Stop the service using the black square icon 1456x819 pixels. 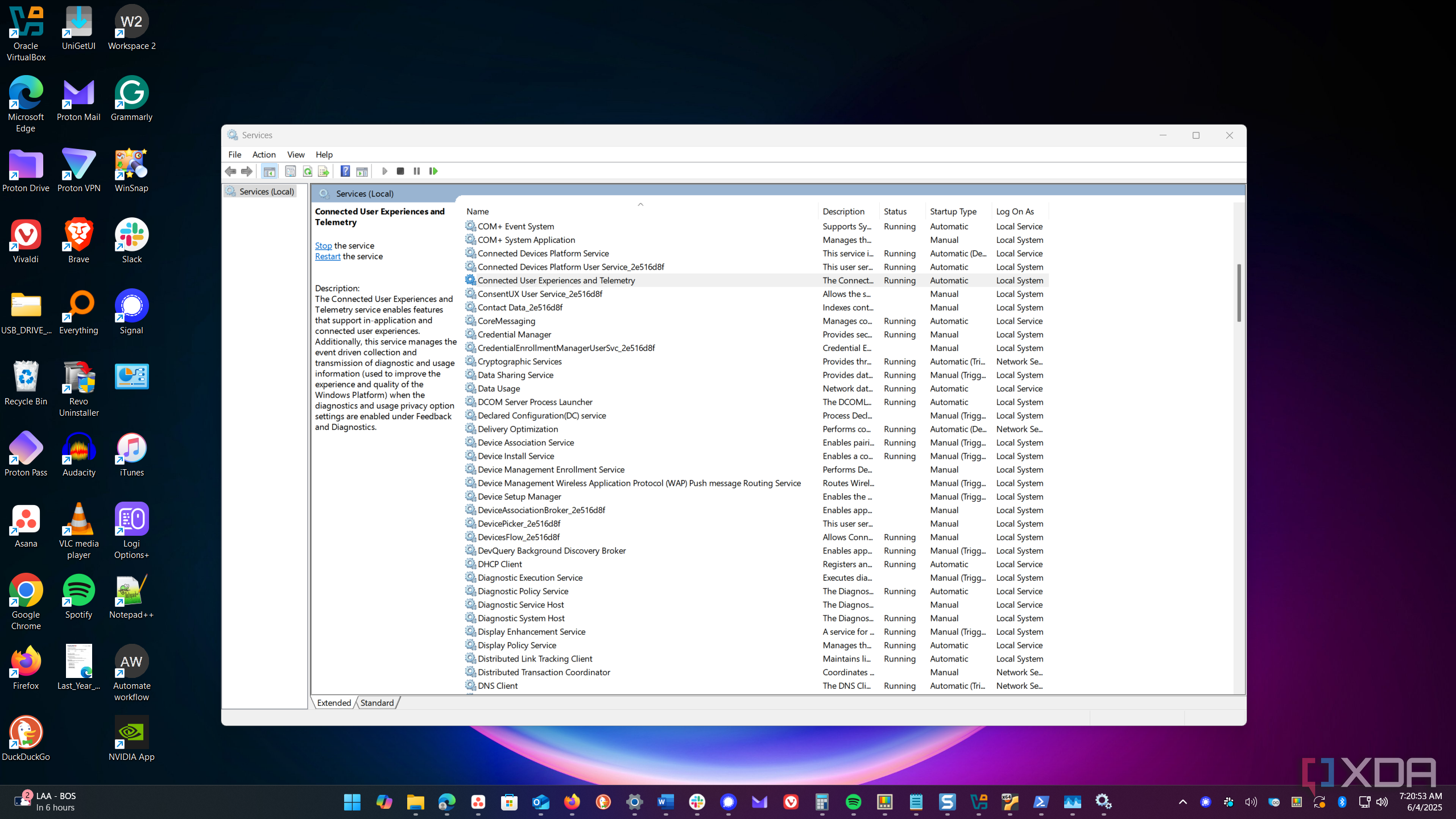(400, 171)
